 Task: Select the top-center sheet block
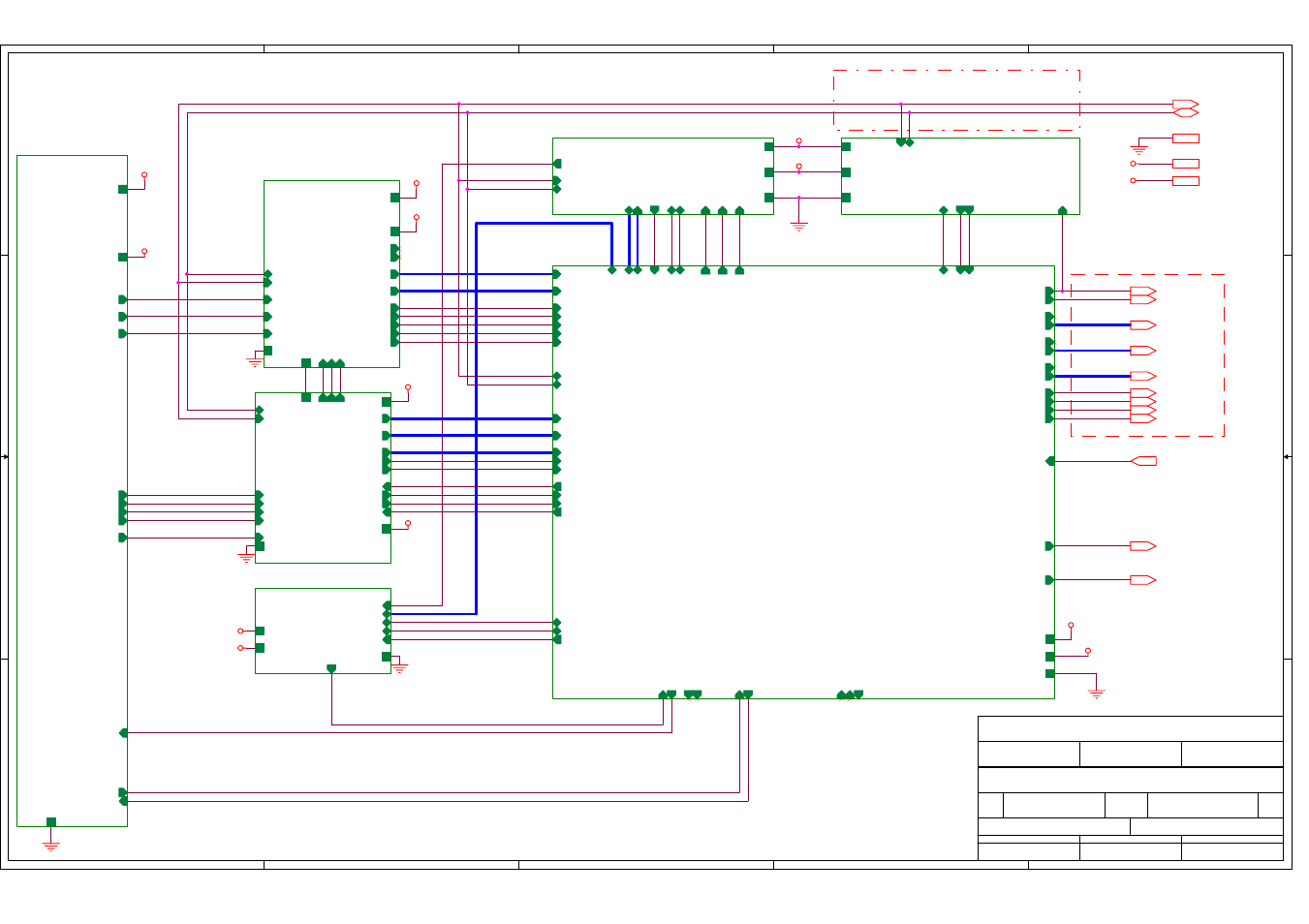pos(663,176)
